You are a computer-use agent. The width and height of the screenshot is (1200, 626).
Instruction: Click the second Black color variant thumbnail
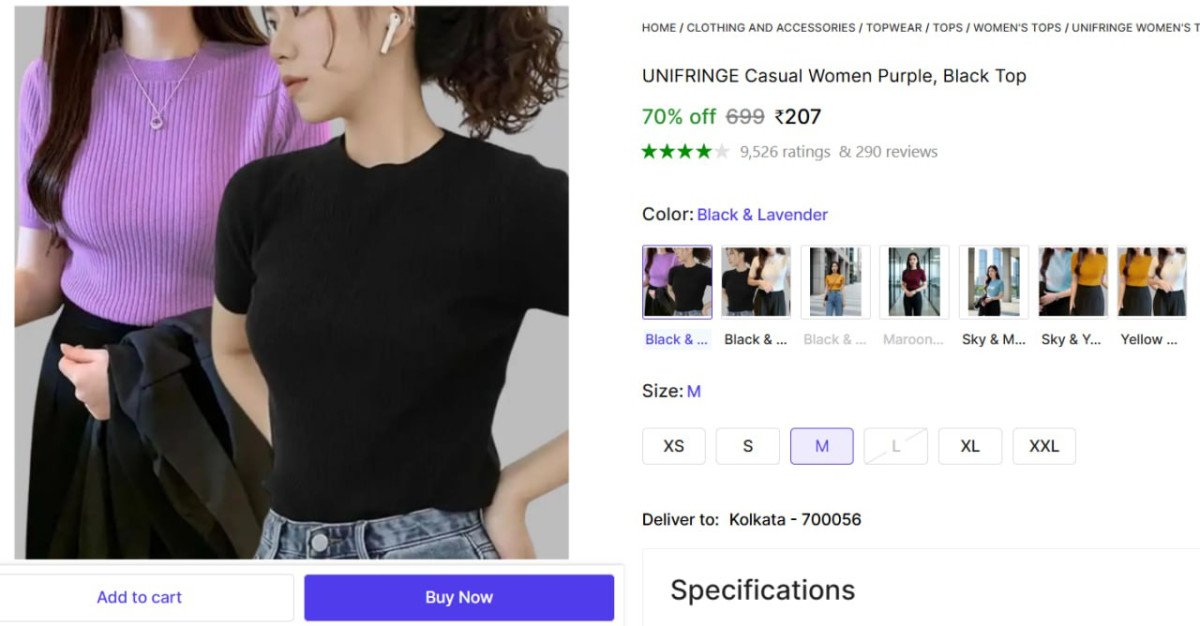click(x=756, y=280)
